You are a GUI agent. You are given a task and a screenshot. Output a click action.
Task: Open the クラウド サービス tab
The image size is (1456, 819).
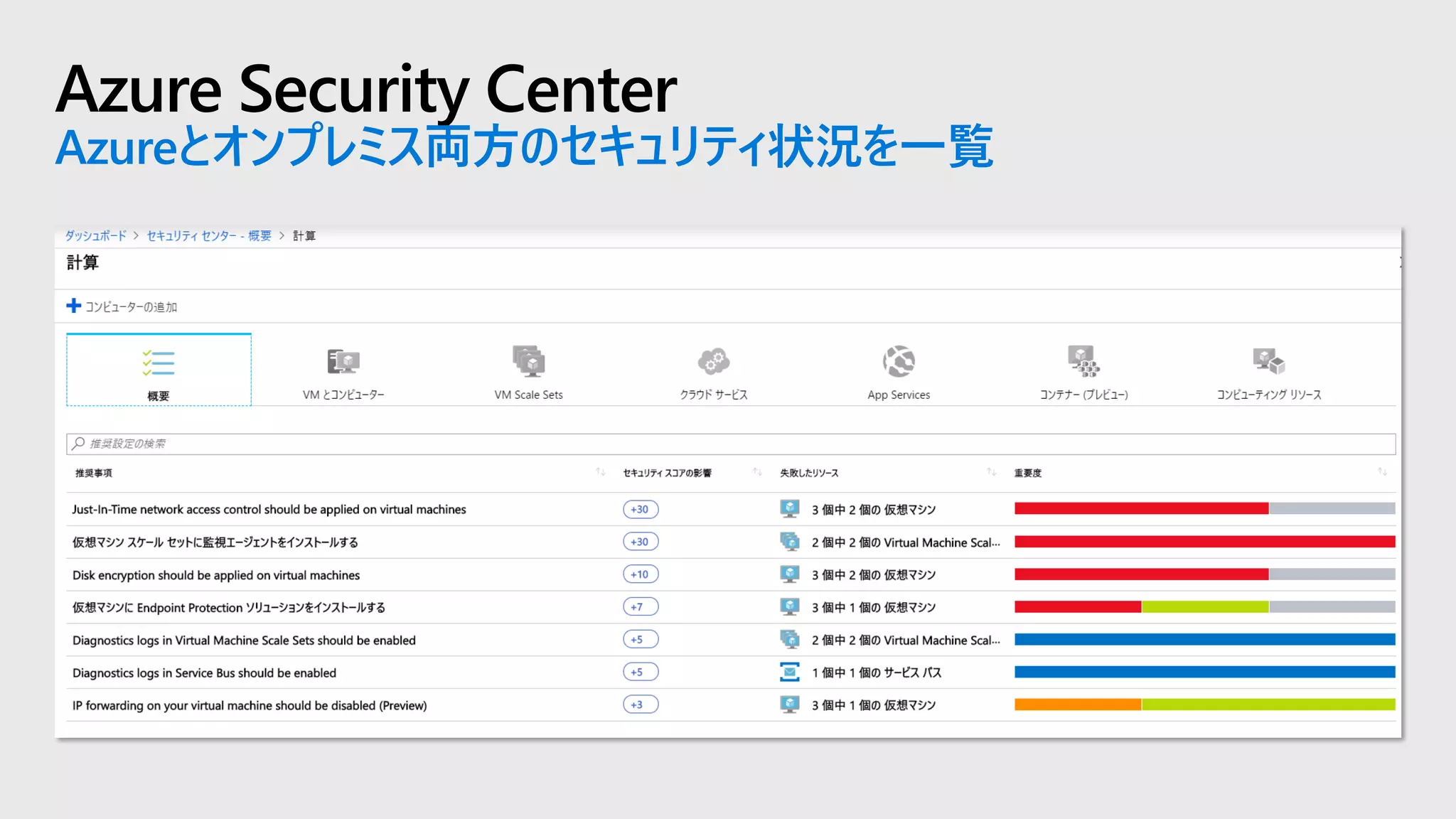pos(714,370)
